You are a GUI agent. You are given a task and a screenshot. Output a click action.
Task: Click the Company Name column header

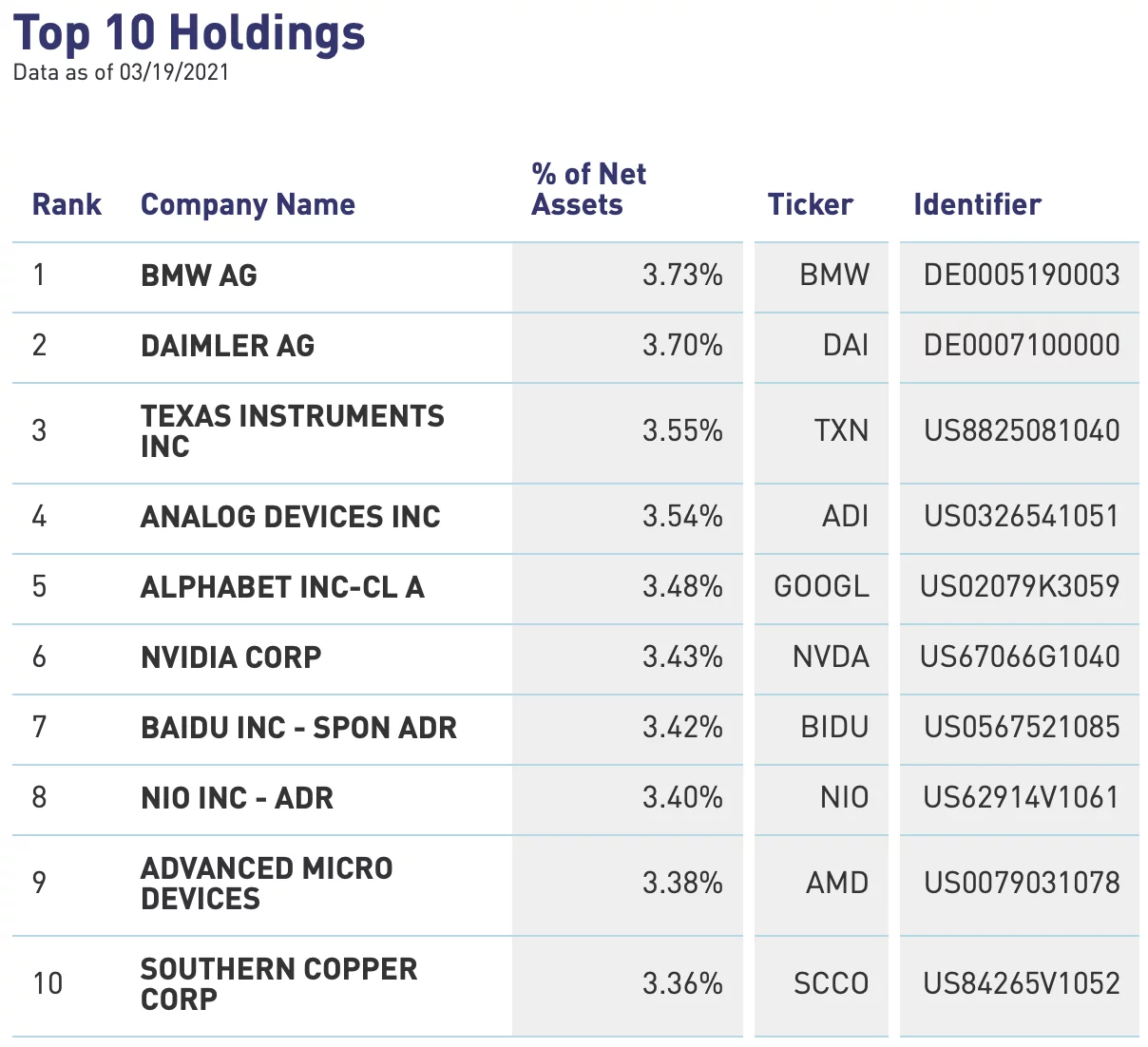247,204
